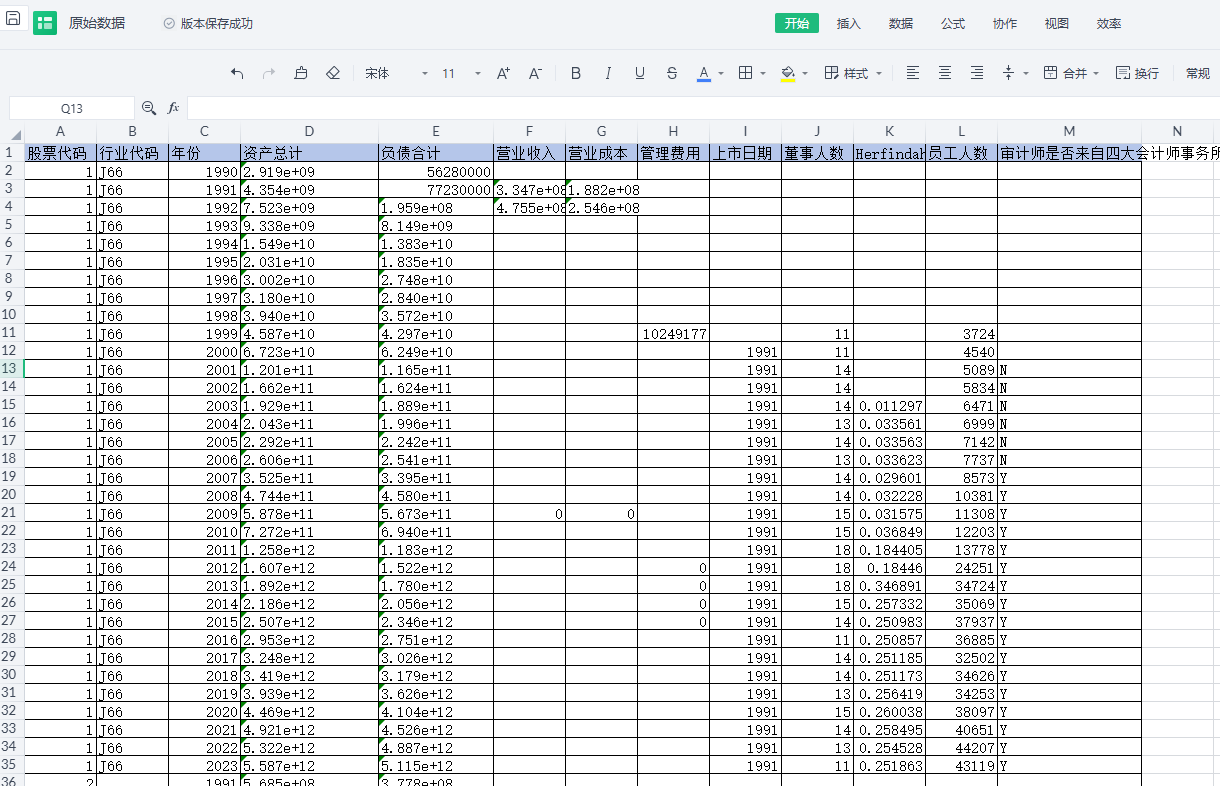Click the 合并 merge cells button

[x=1064, y=73]
